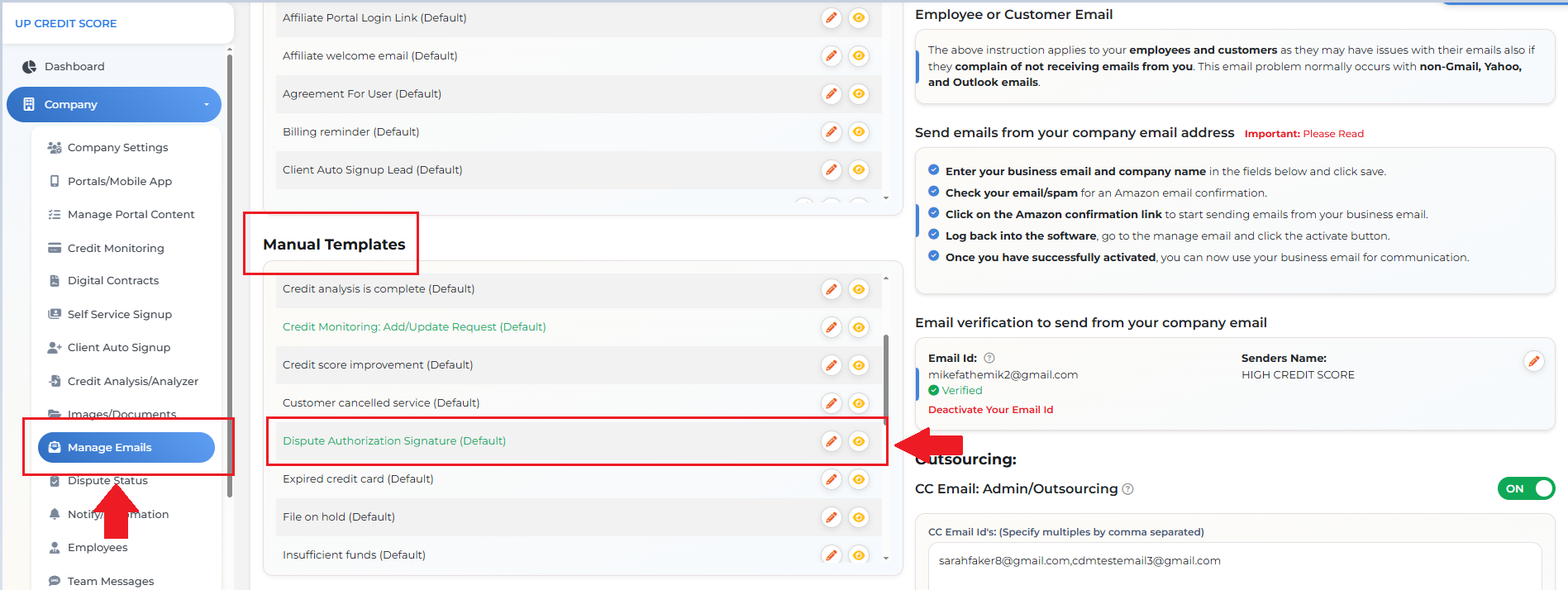The image size is (1568, 590).
Task: Preview Customer cancelled service template
Action: (x=859, y=402)
